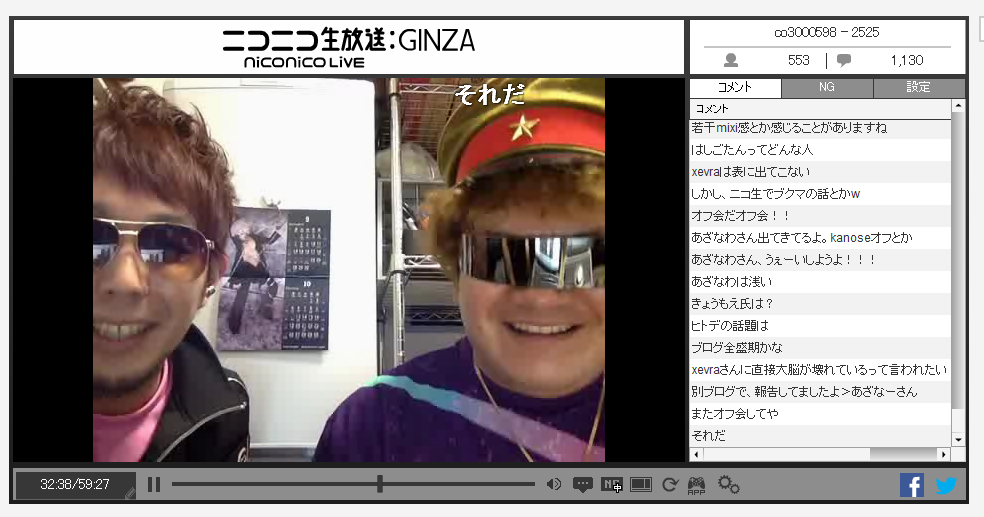Click comment list scroll down arrow
The height and width of the screenshot is (517, 984).
coord(958,439)
